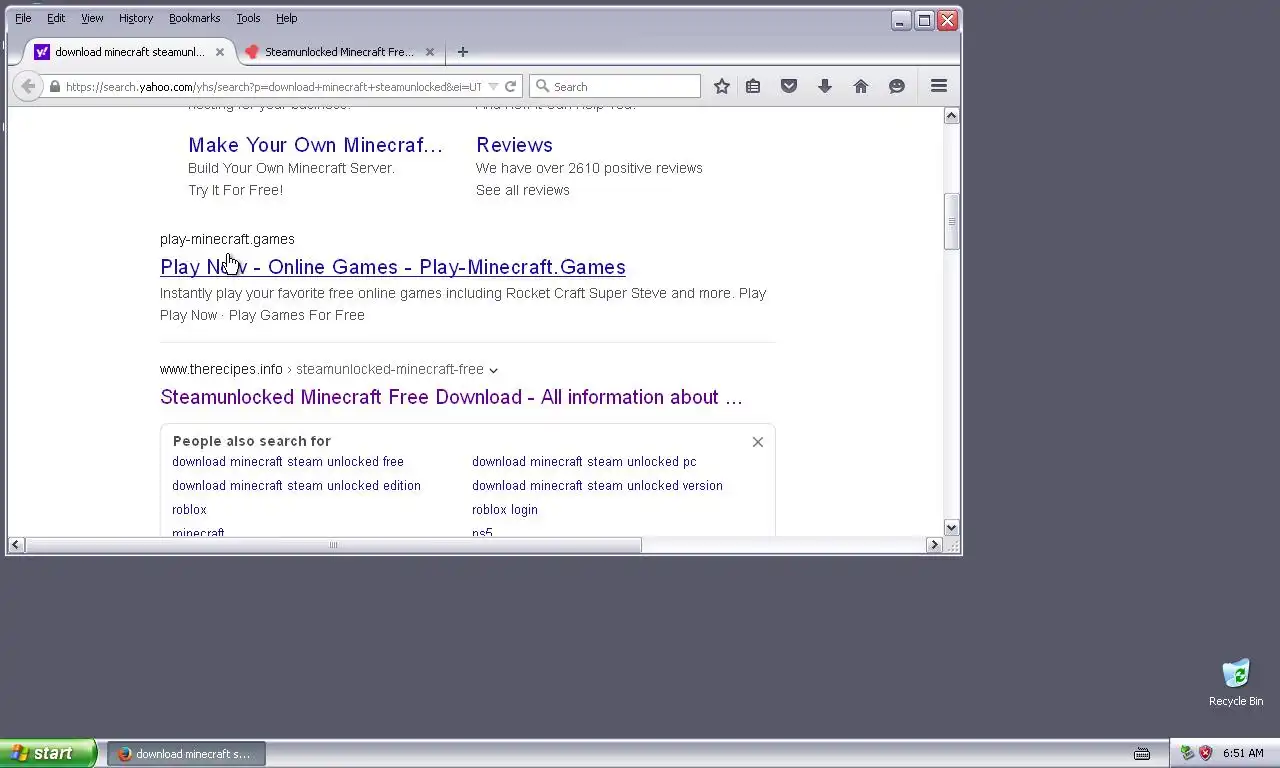
Task: Show bookmarks list icon in toolbar
Action: pyautogui.click(x=753, y=87)
